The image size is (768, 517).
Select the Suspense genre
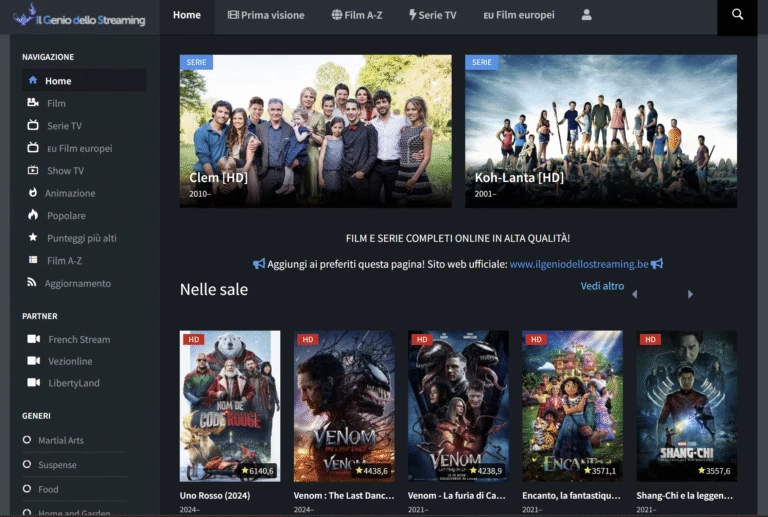pyautogui.click(x=59, y=465)
